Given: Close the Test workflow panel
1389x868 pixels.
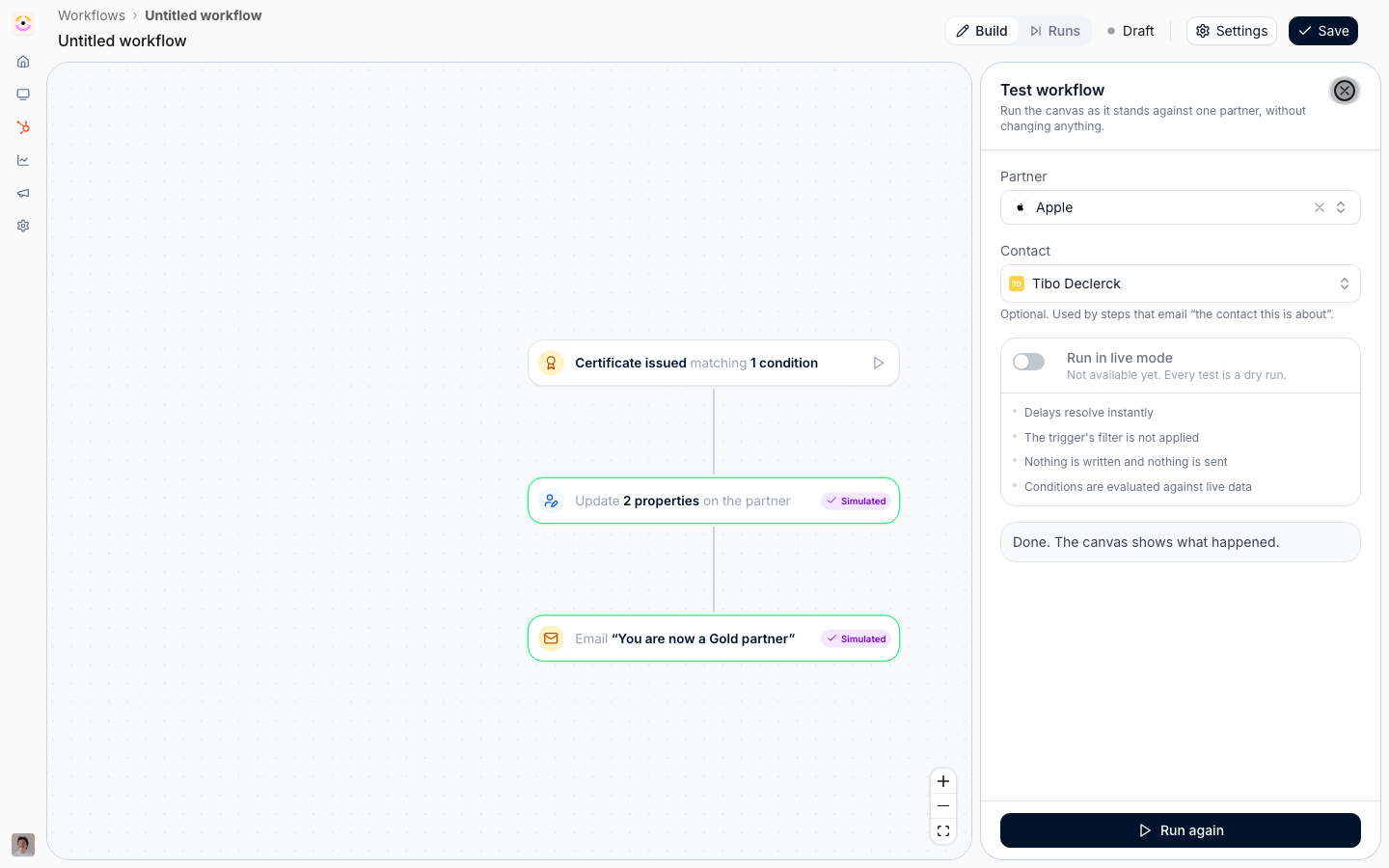Looking at the screenshot, I should click(x=1345, y=91).
